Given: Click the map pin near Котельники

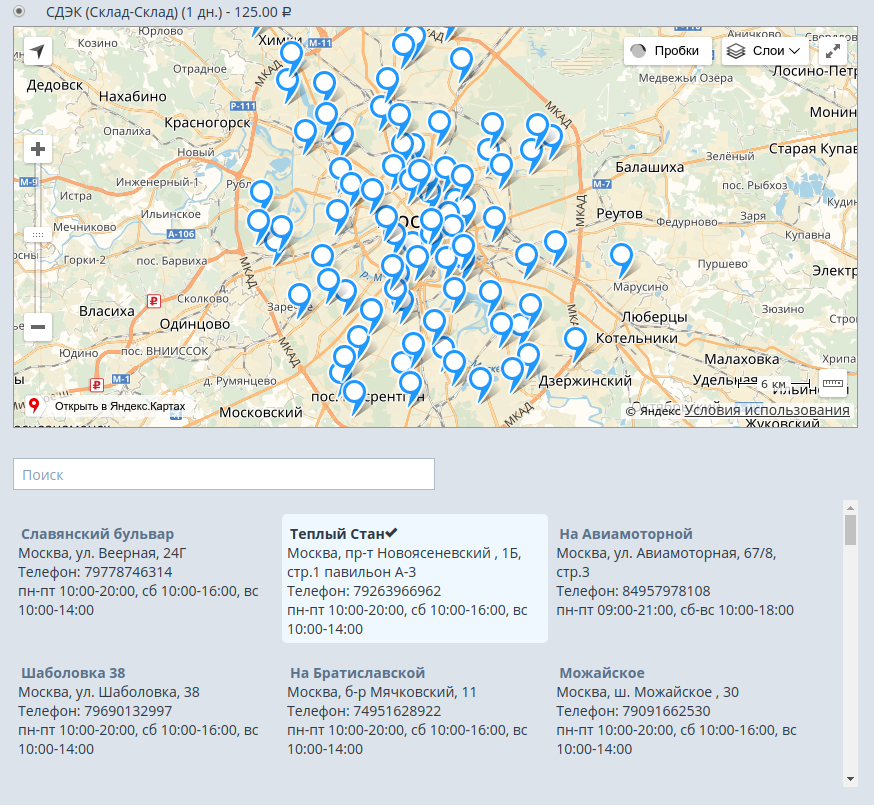Looking at the screenshot, I should pos(575,340).
